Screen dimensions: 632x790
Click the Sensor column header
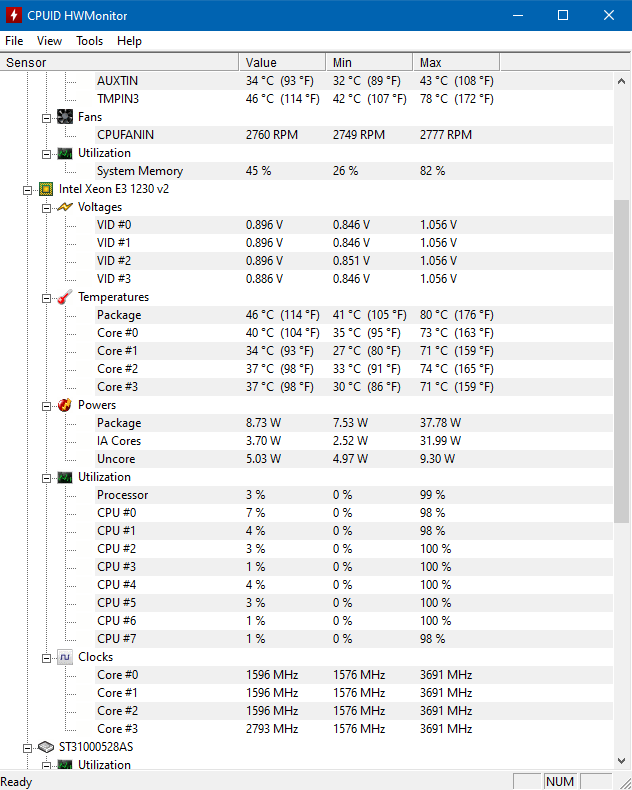(x=119, y=62)
